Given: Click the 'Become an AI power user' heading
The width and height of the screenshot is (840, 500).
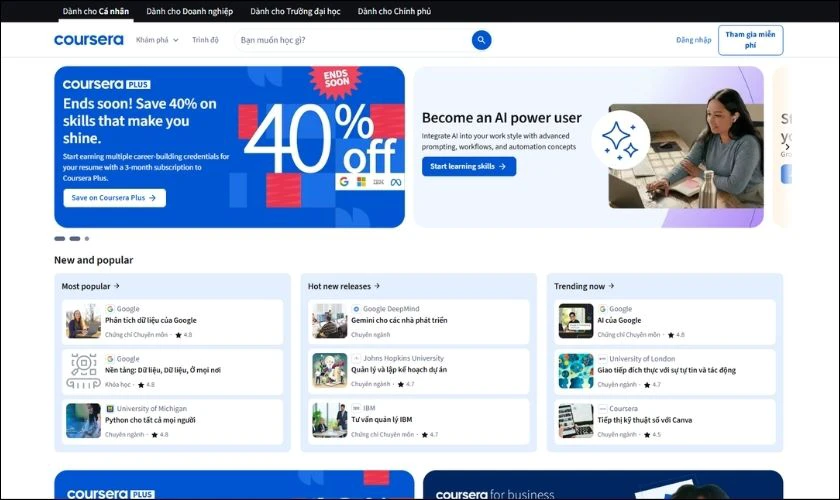Looking at the screenshot, I should [x=501, y=118].
